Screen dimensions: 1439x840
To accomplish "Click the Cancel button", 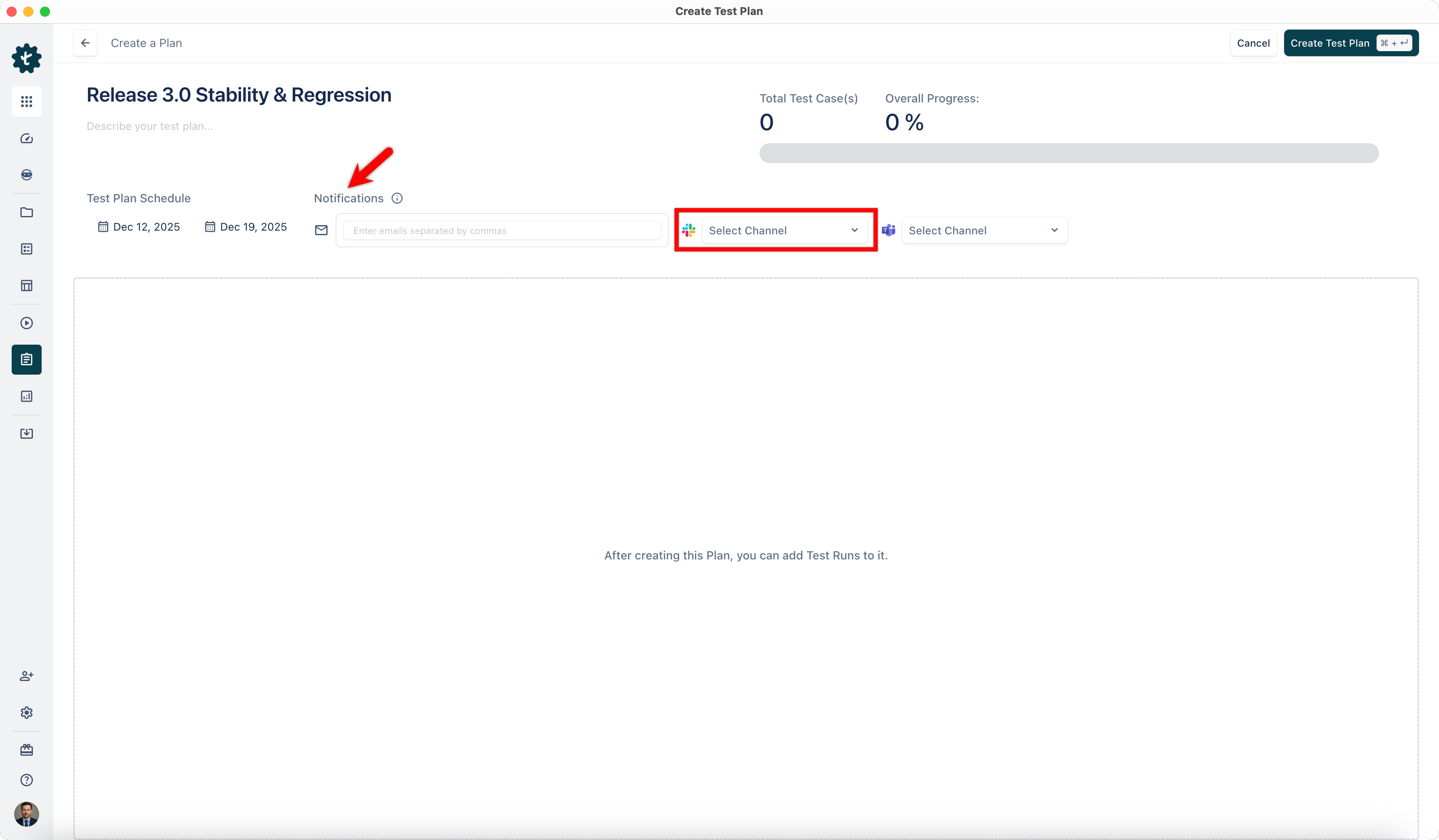I will point(1253,43).
